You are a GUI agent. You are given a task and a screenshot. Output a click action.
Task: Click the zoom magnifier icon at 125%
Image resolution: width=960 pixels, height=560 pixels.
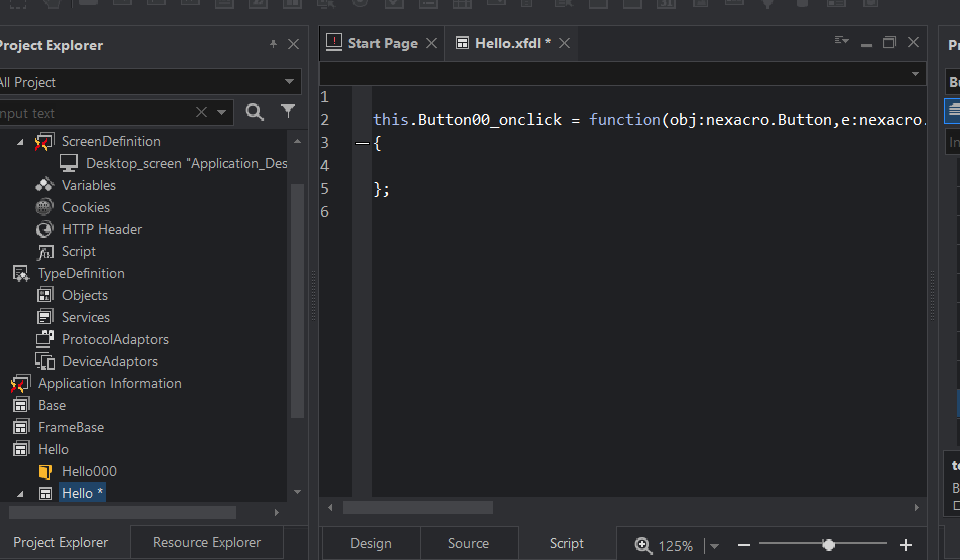643,545
